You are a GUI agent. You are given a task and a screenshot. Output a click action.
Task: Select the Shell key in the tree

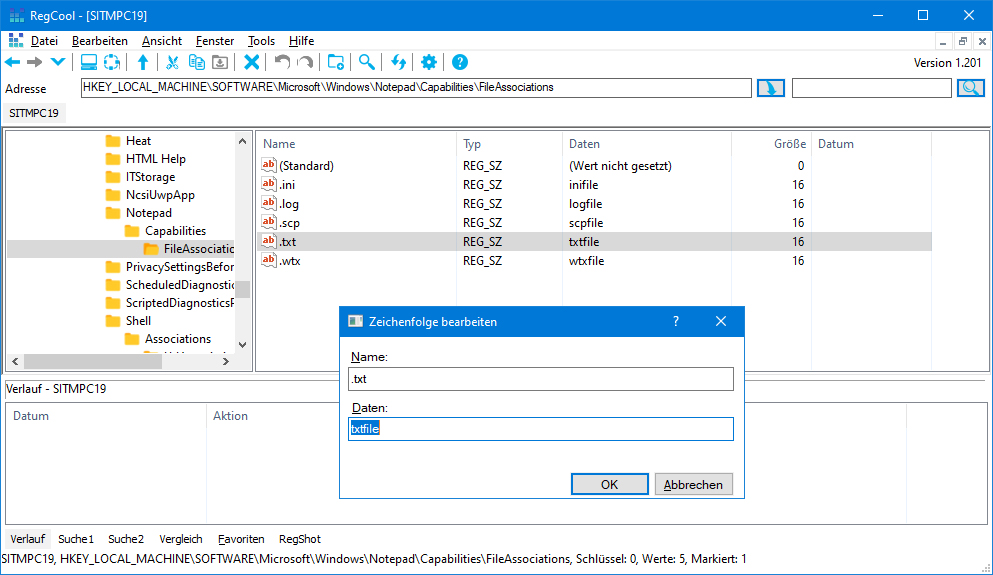coord(138,320)
